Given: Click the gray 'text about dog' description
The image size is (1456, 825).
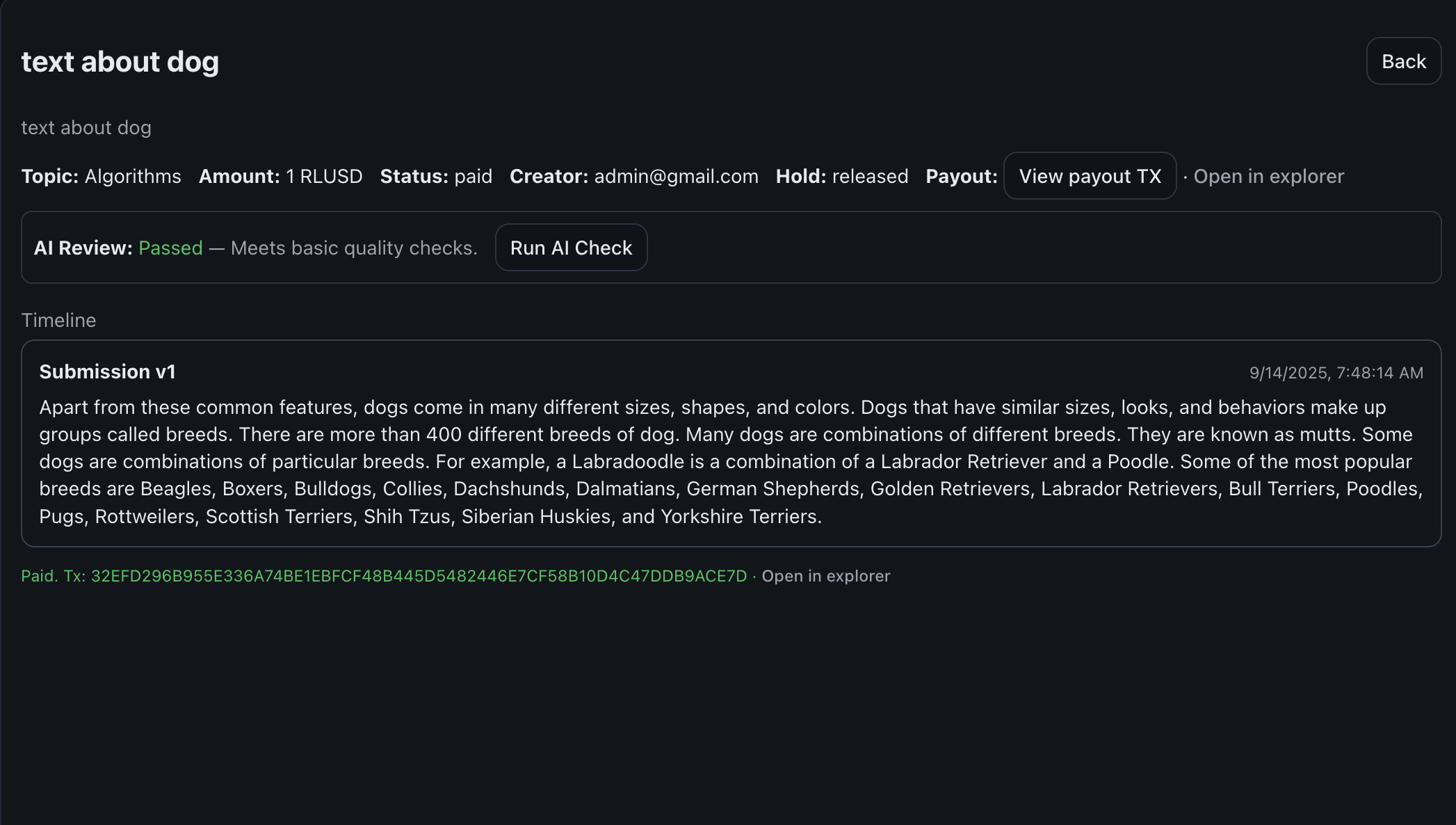Looking at the screenshot, I should (x=86, y=128).
